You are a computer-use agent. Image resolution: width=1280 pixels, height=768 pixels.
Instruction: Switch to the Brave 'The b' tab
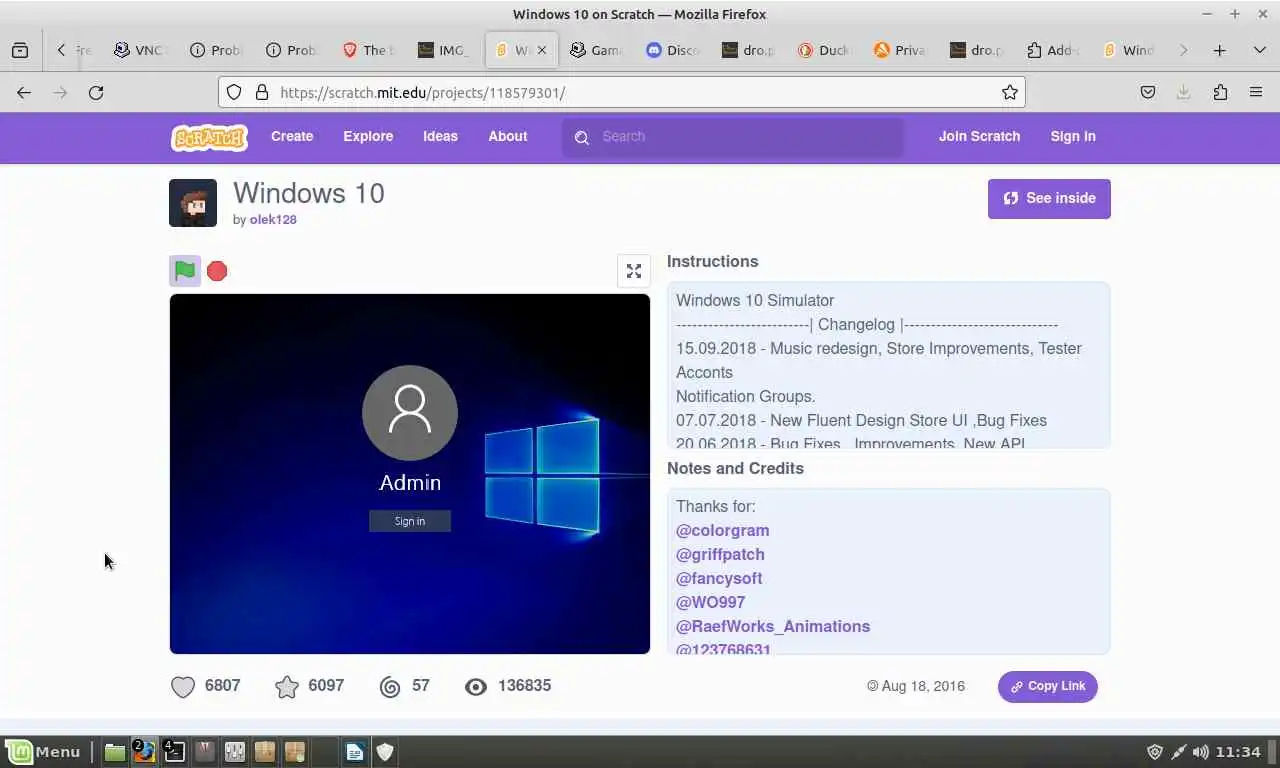click(368, 50)
